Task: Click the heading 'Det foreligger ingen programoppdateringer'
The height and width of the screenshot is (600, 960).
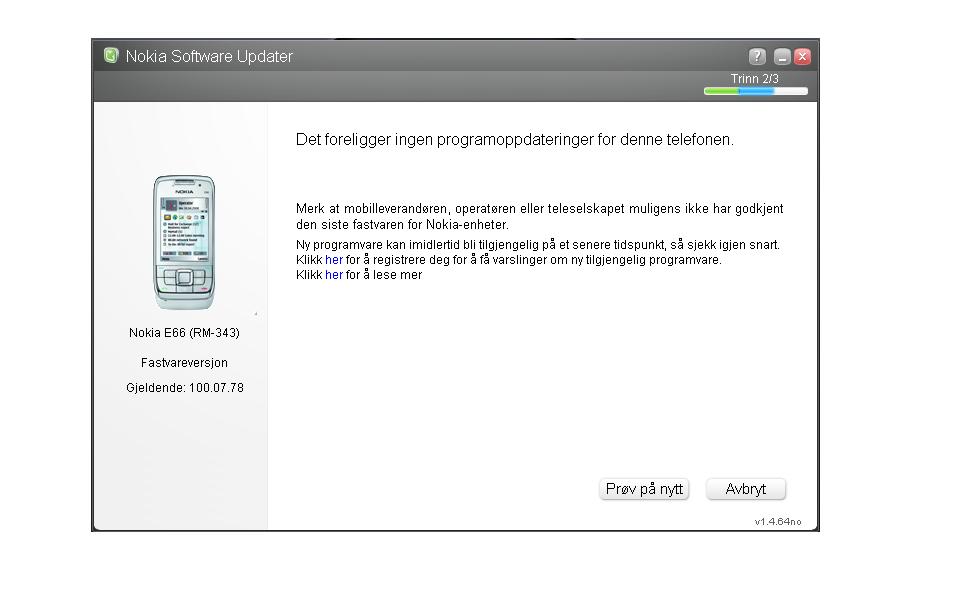Action: pyautogui.click(x=514, y=140)
